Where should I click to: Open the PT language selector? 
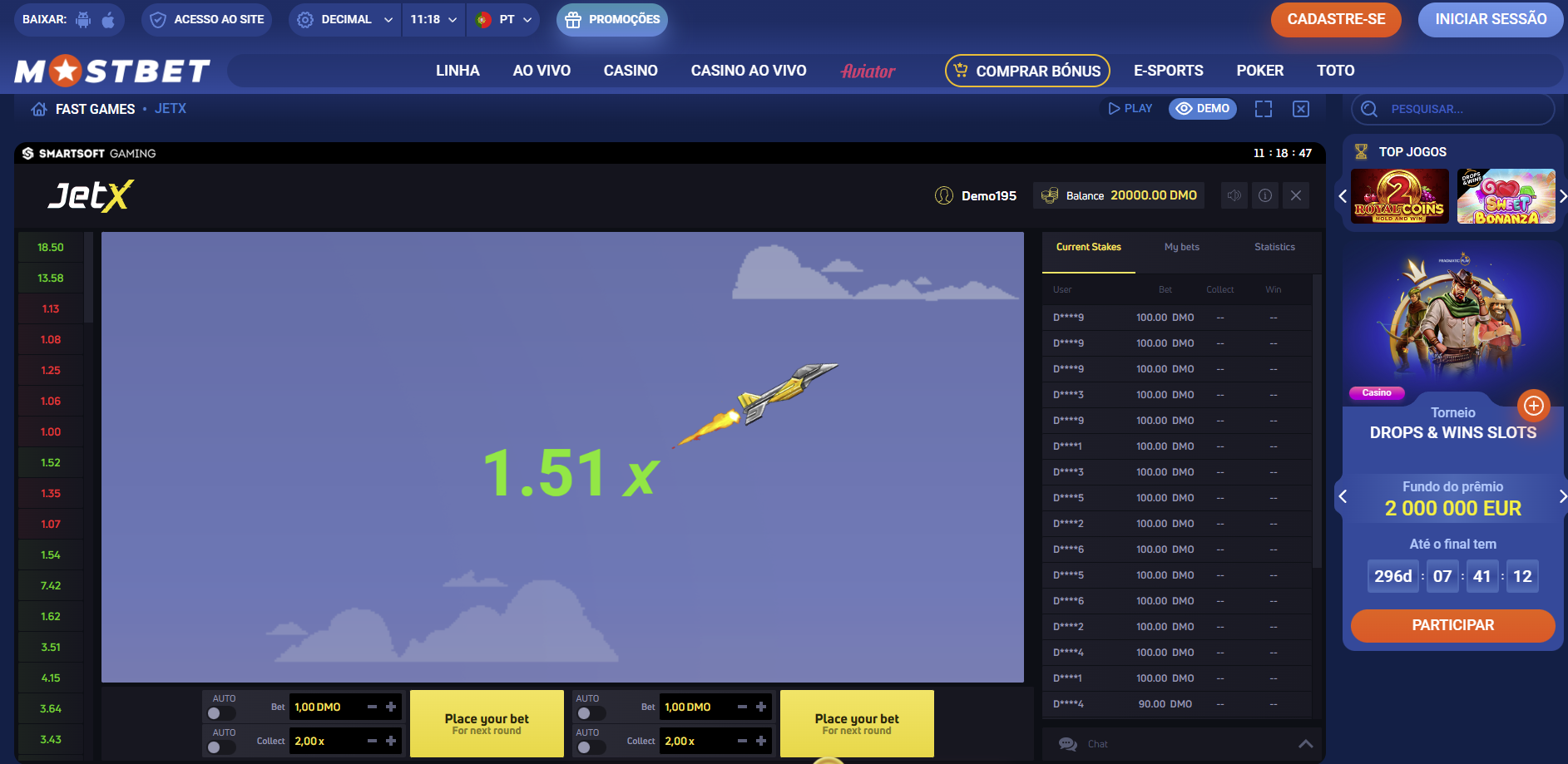coord(503,18)
